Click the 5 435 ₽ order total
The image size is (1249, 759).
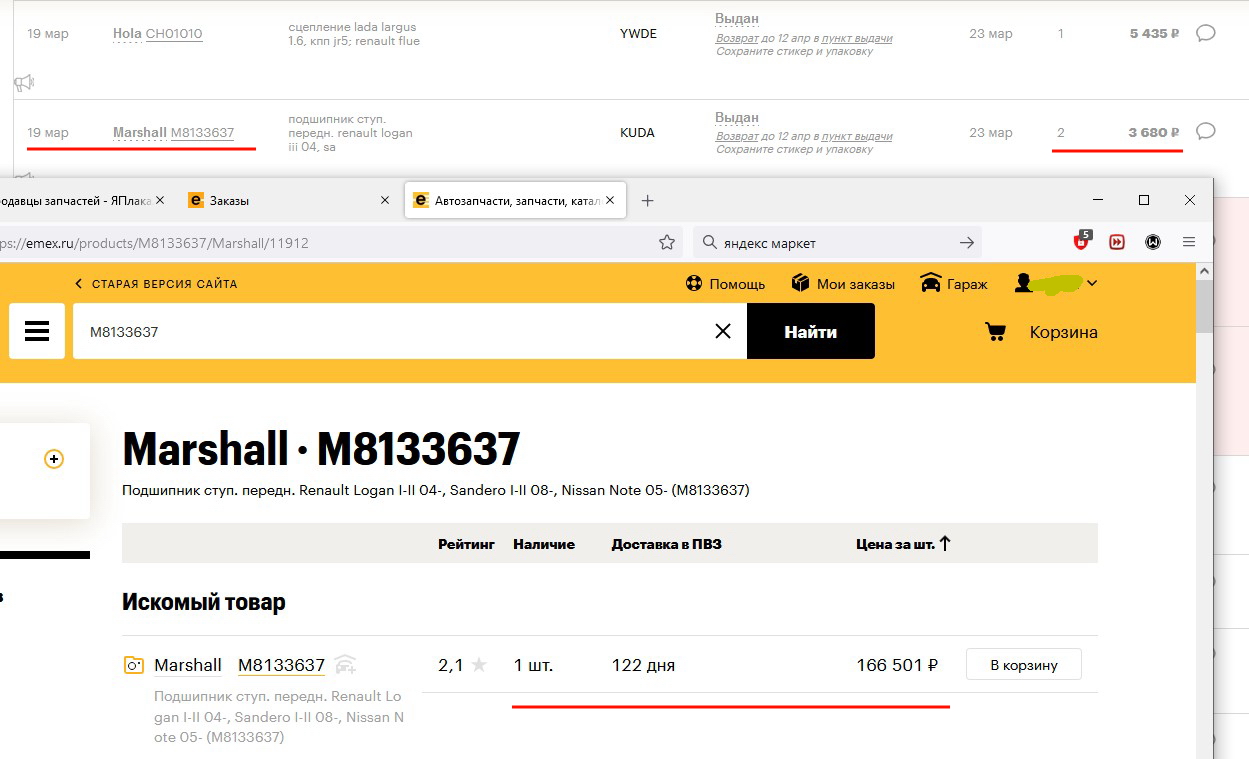pos(1154,33)
